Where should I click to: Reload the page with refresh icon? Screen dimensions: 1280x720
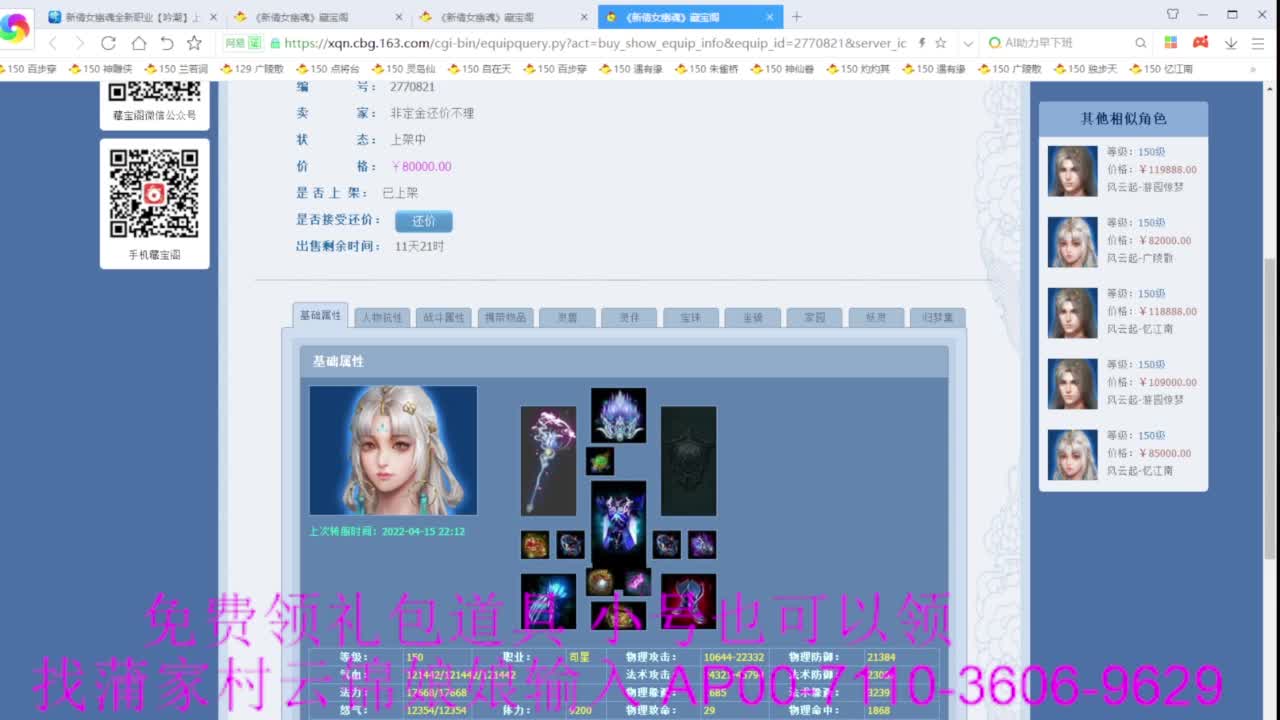point(108,43)
